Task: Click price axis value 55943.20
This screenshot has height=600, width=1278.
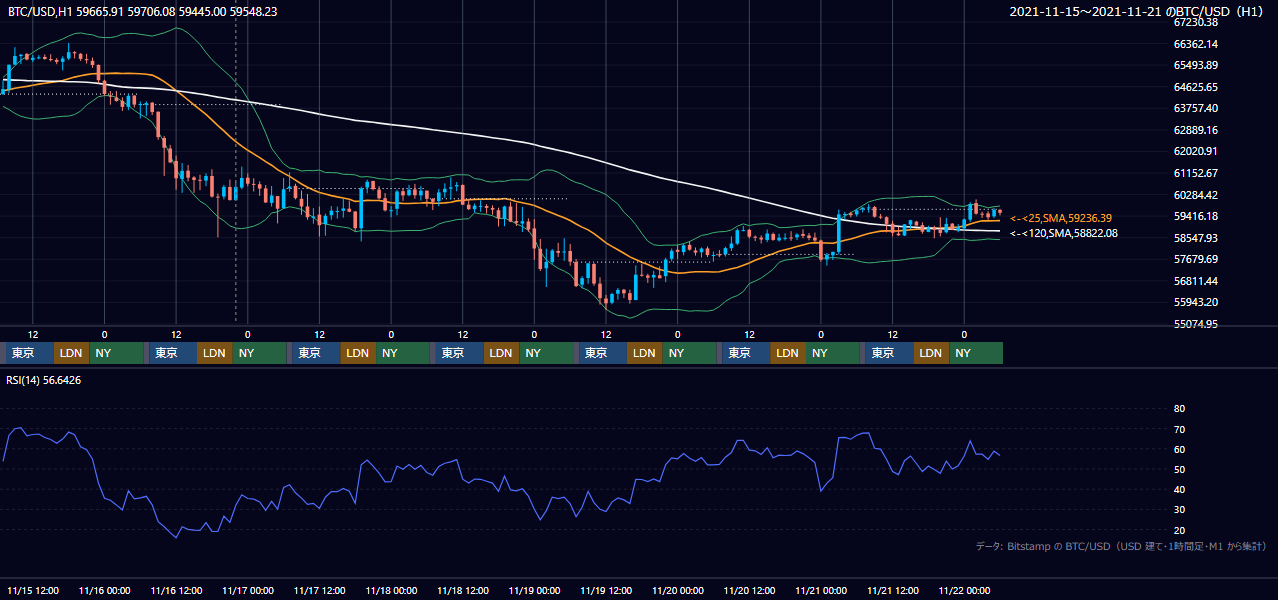Action: (x=1196, y=302)
